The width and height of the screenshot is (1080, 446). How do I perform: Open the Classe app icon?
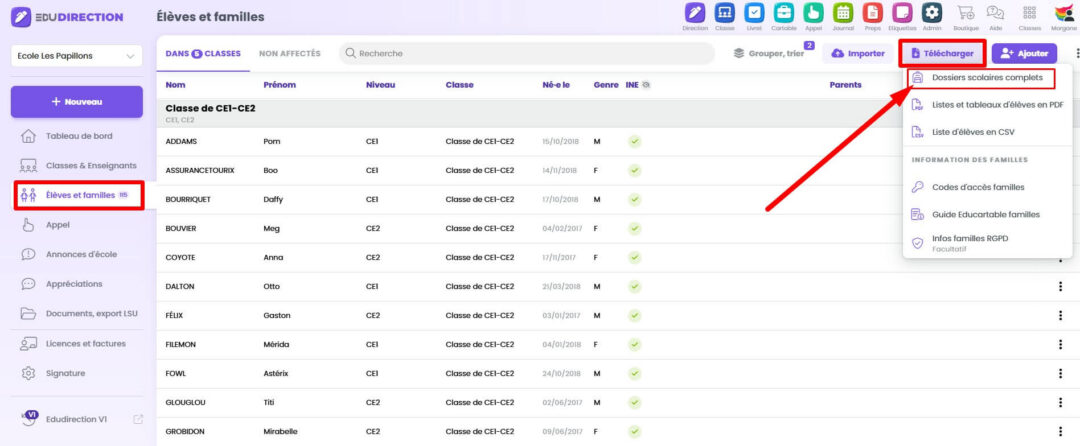pyautogui.click(x=725, y=12)
